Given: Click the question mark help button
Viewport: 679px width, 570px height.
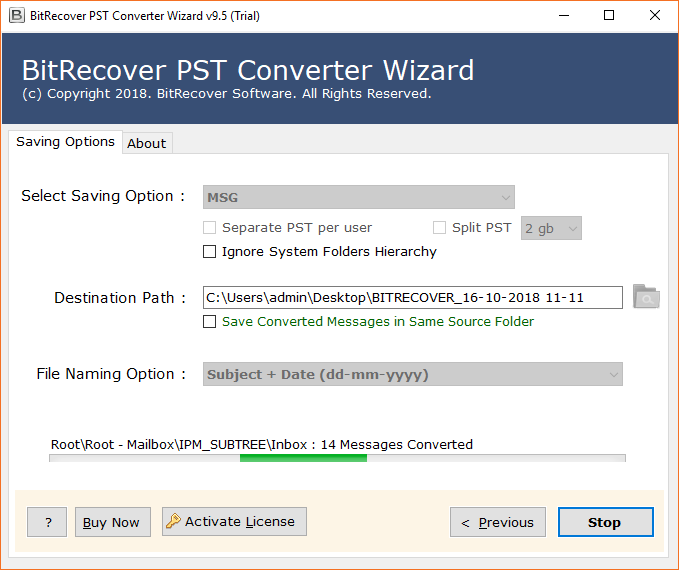Looking at the screenshot, I should tap(47, 522).
